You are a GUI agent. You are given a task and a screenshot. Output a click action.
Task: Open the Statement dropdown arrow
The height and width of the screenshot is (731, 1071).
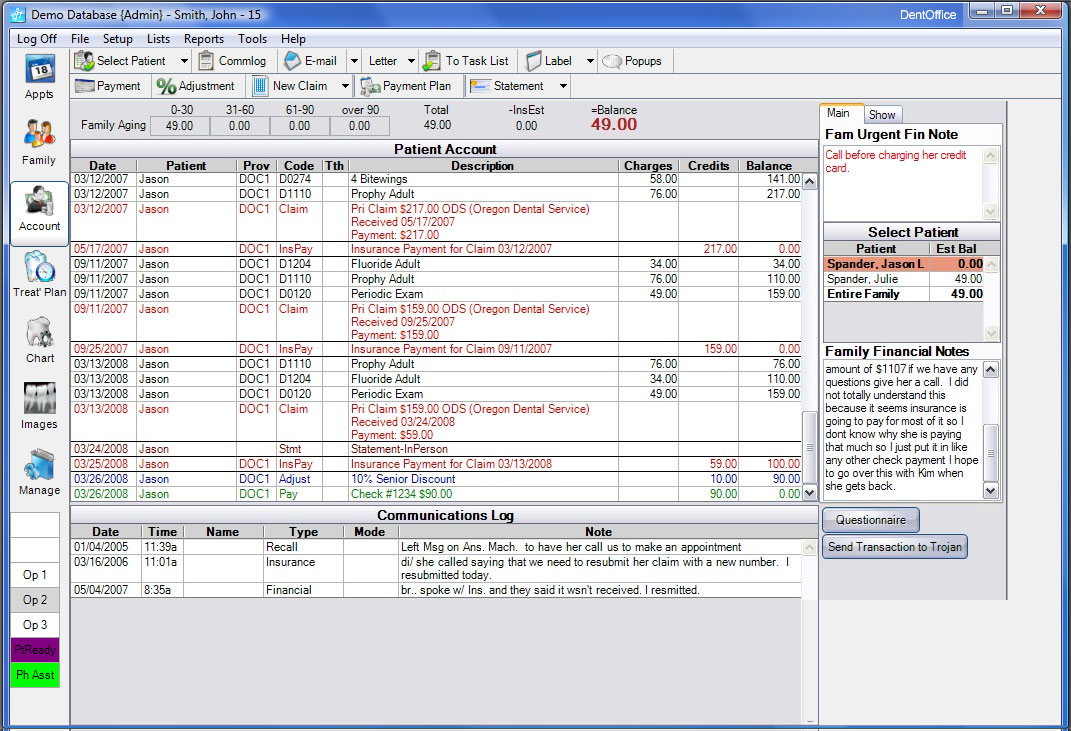click(563, 86)
